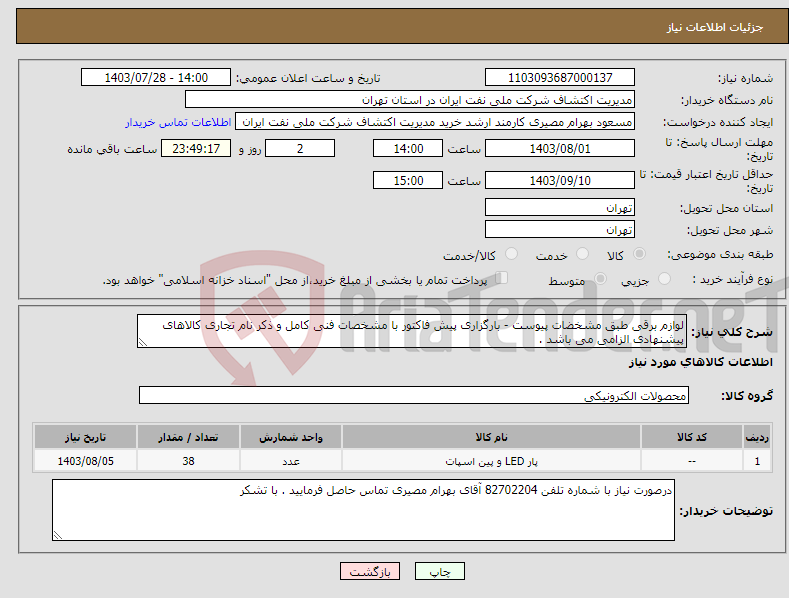Screen dimensions: 789x598
Task: Click the ردیف column header
Action: (757, 437)
